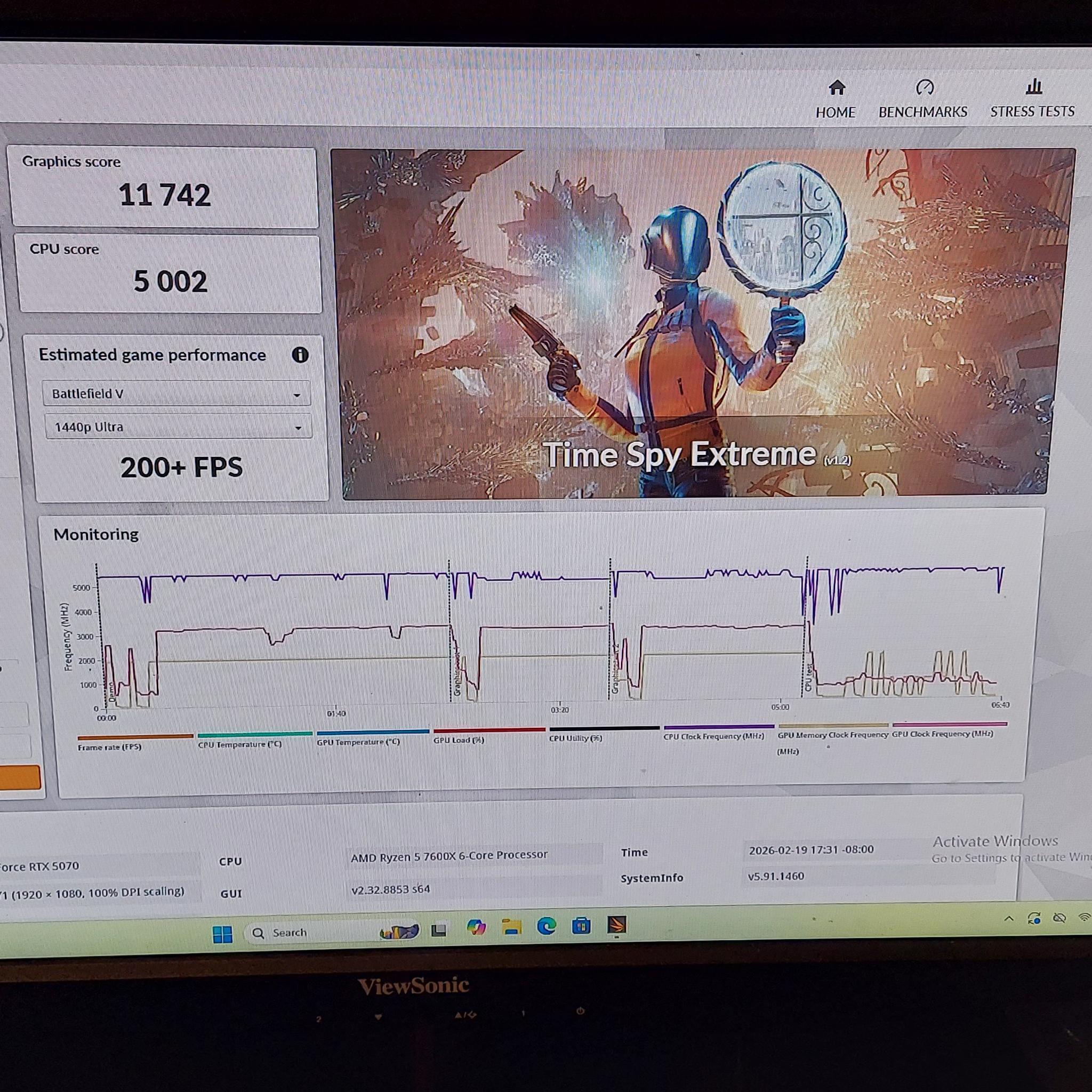The height and width of the screenshot is (1092, 1092).
Task: Switch to the BENCHMARKS tab label
Action: [x=923, y=112]
